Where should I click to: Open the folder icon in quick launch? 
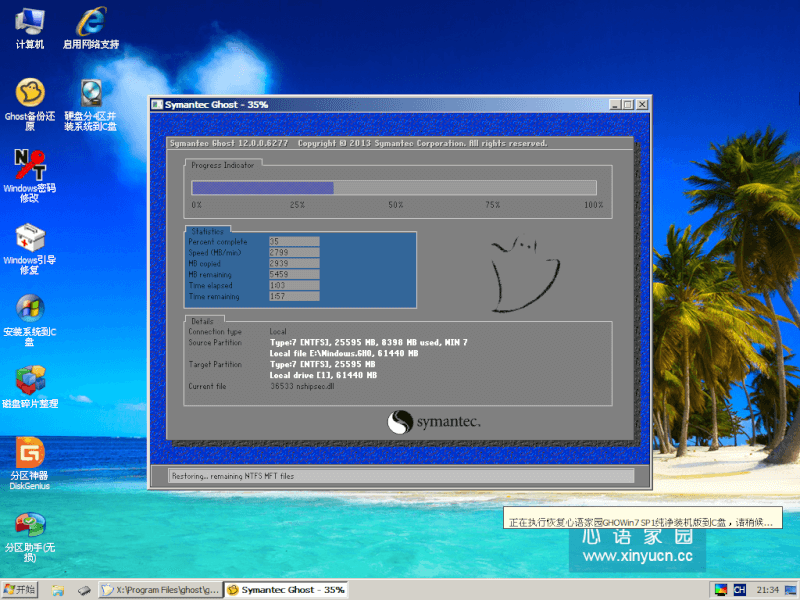(58, 590)
